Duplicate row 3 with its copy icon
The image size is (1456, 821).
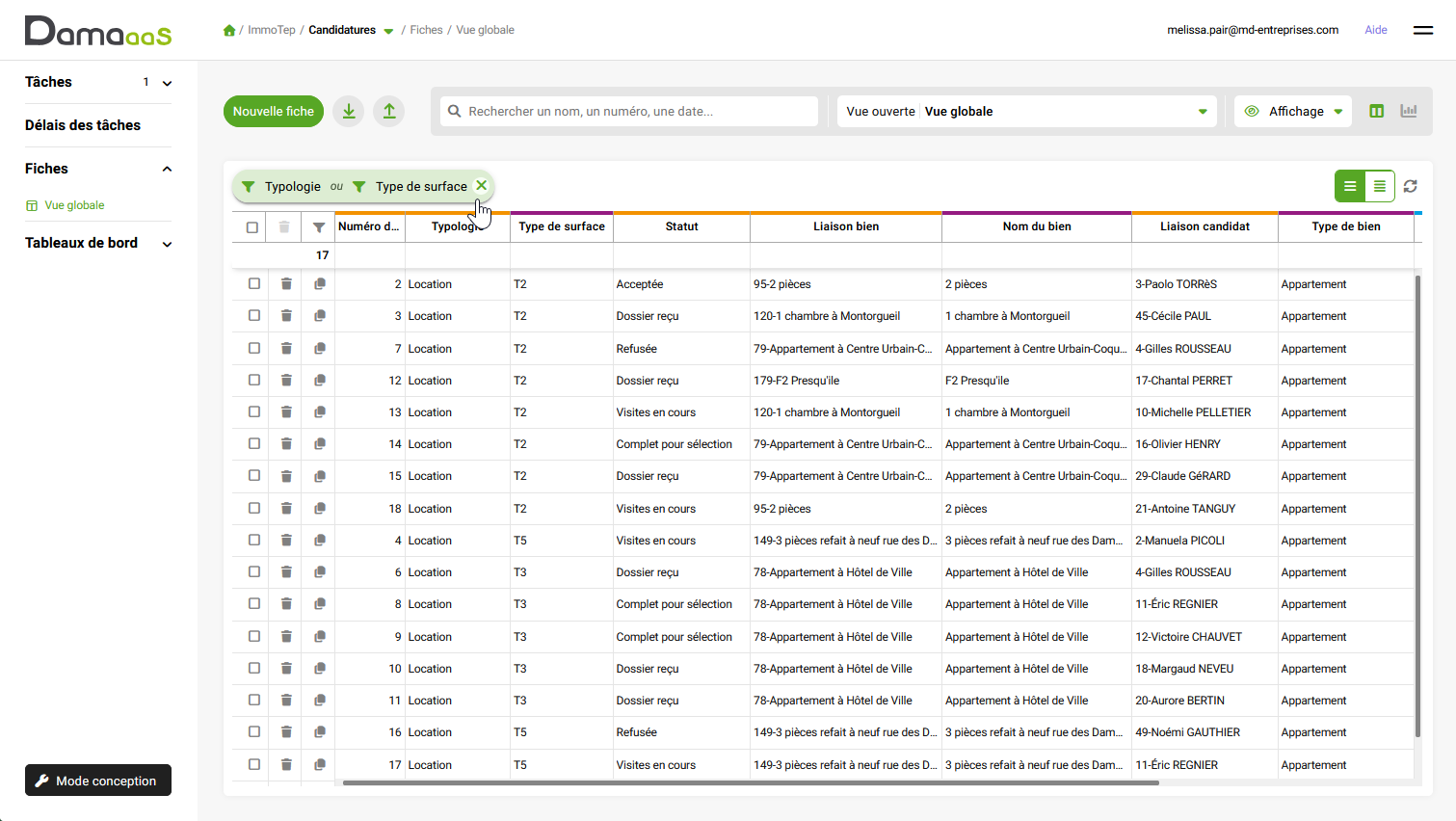320,316
